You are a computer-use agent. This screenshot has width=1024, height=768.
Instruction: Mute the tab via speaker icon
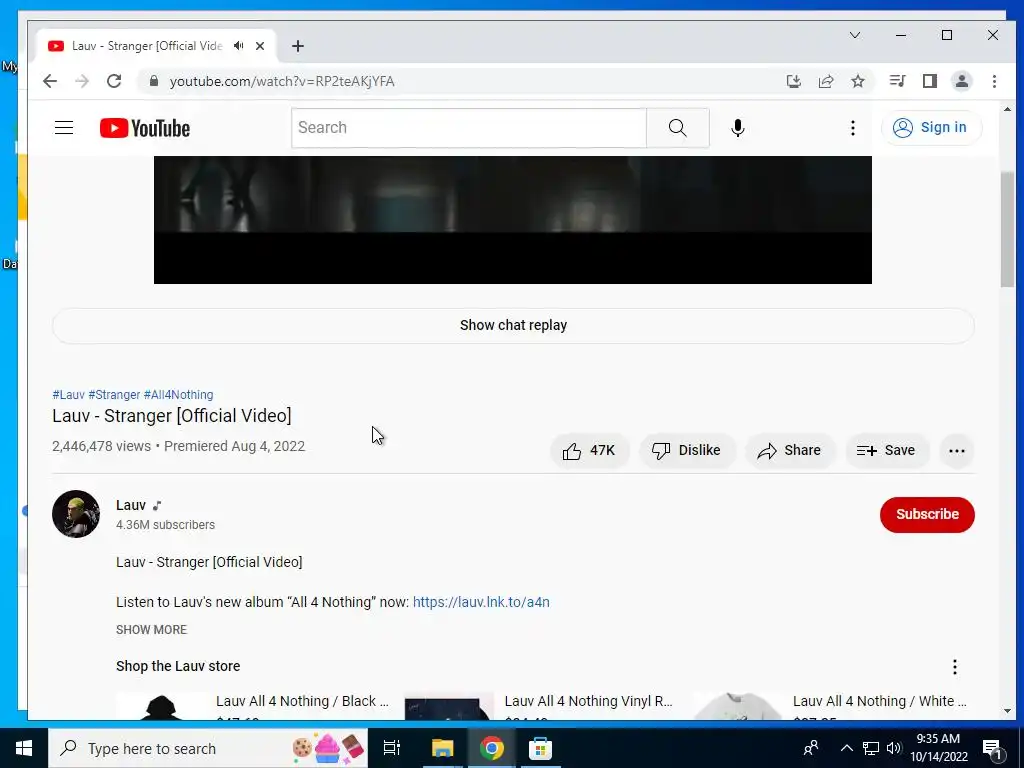point(239,46)
